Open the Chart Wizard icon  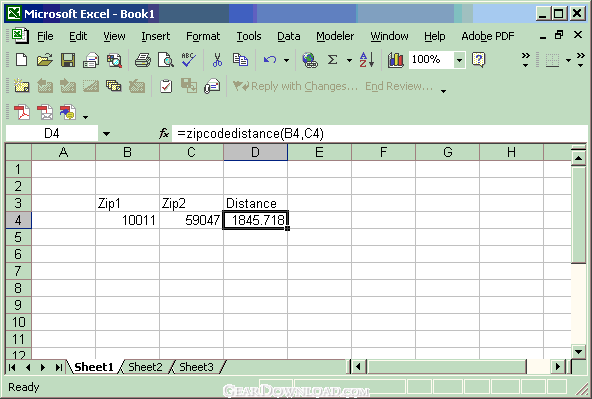coord(395,60)
